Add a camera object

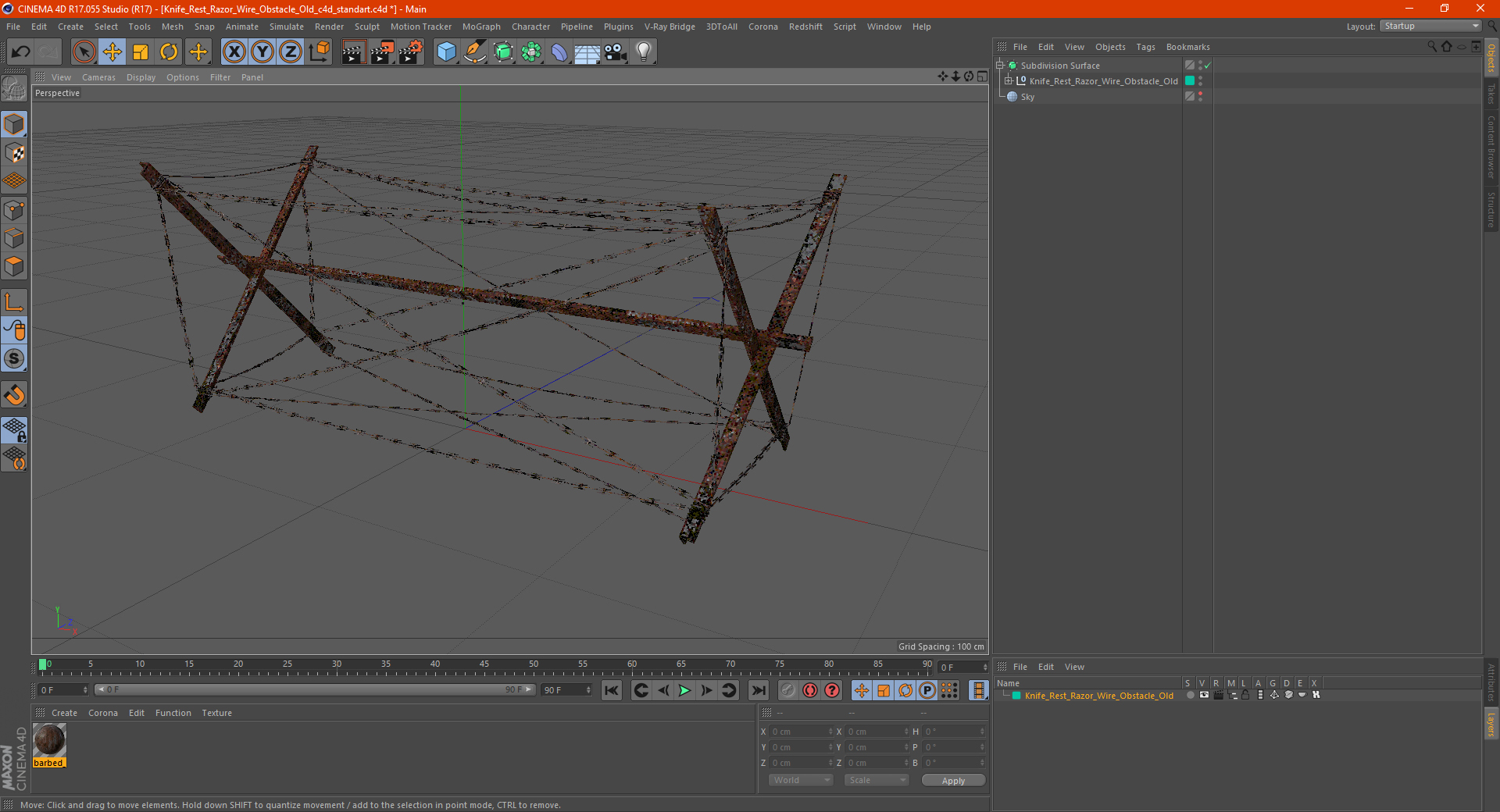click(x=616, y=52)
